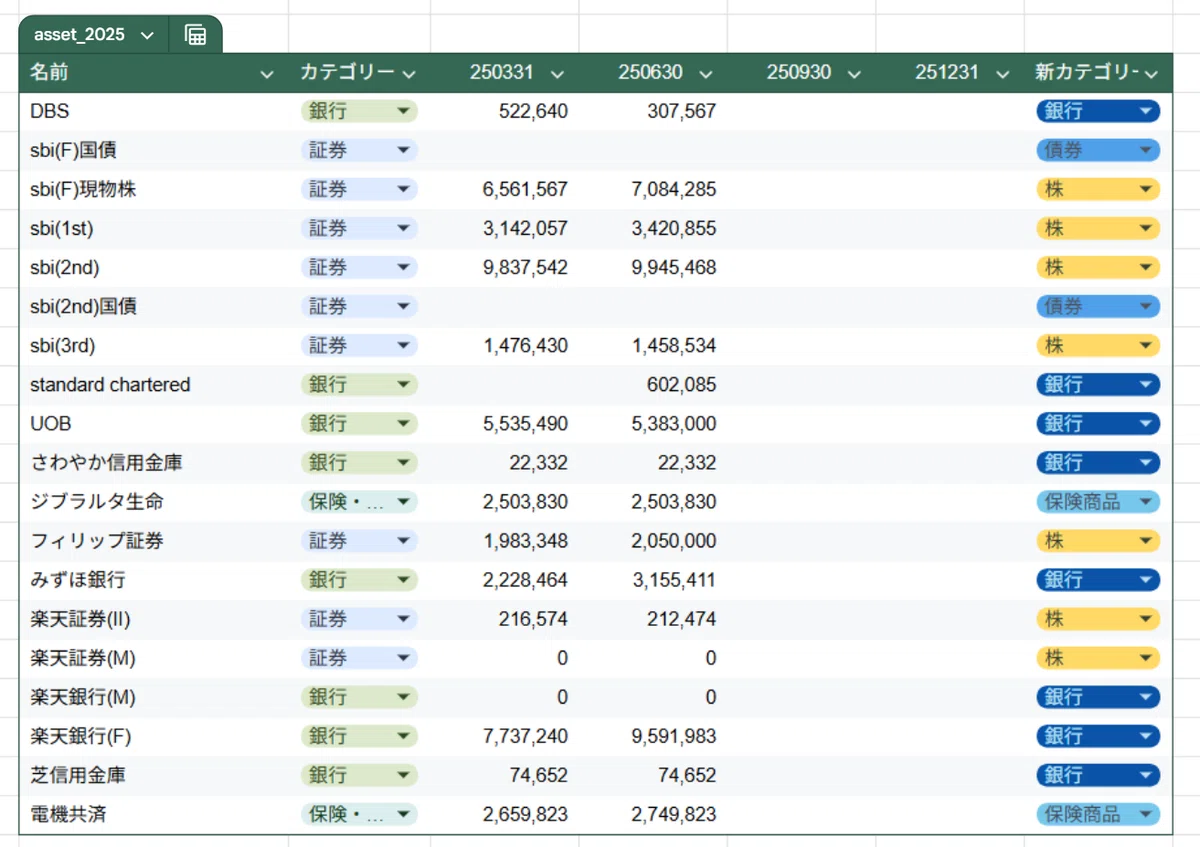Open the 250930 column header dropdown
The image size is (1200, 847).
click(855, 74)
